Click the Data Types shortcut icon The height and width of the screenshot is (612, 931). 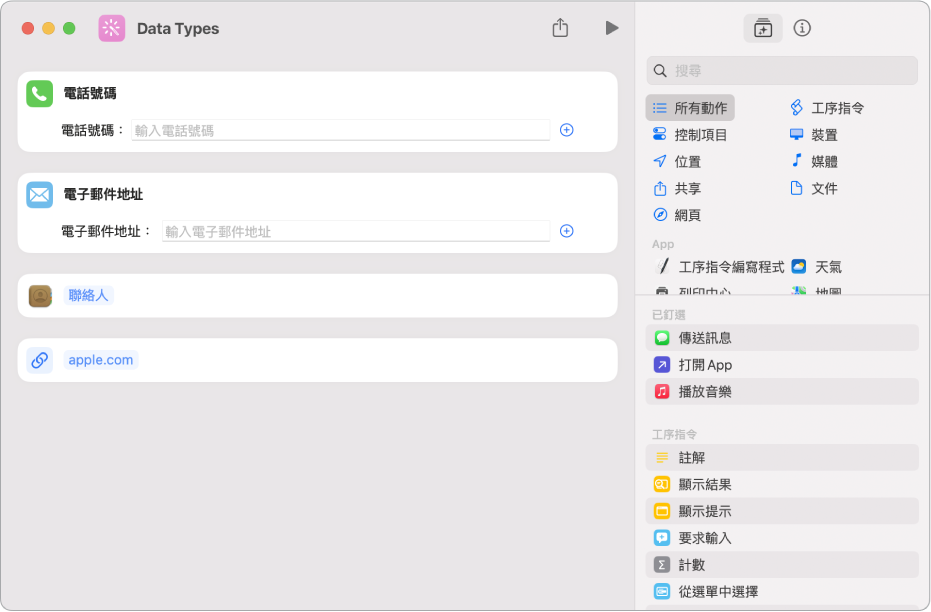112,28
